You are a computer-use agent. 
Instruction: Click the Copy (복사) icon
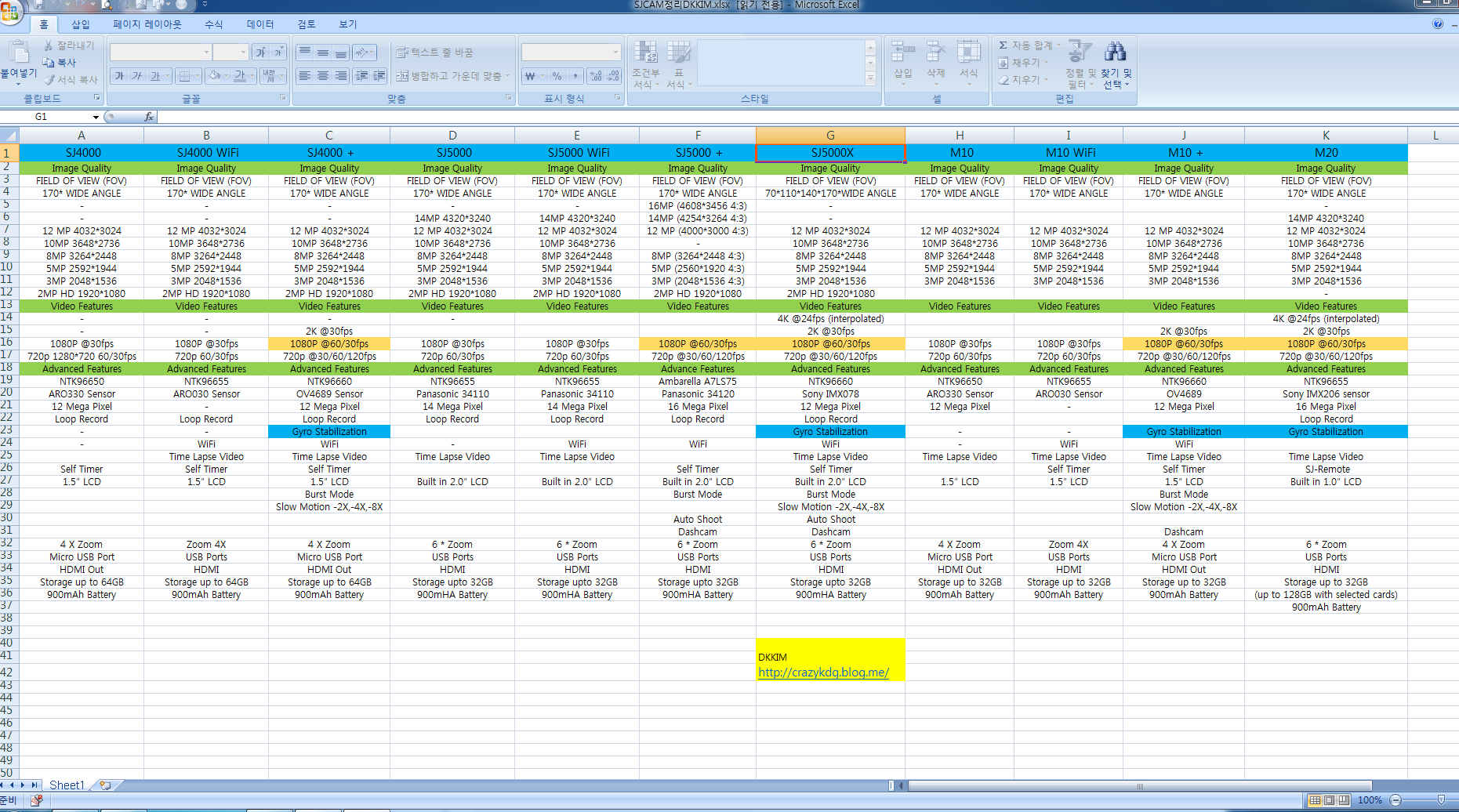click(49, 63)
